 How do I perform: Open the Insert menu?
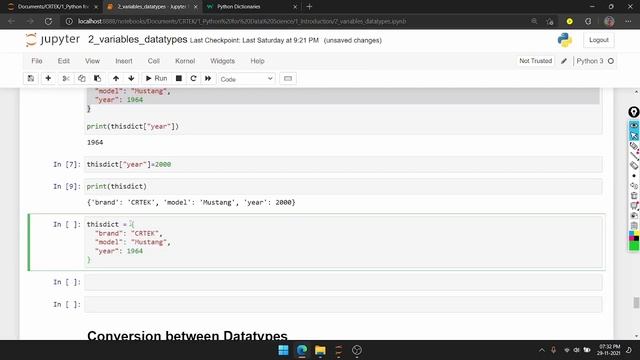124,61
